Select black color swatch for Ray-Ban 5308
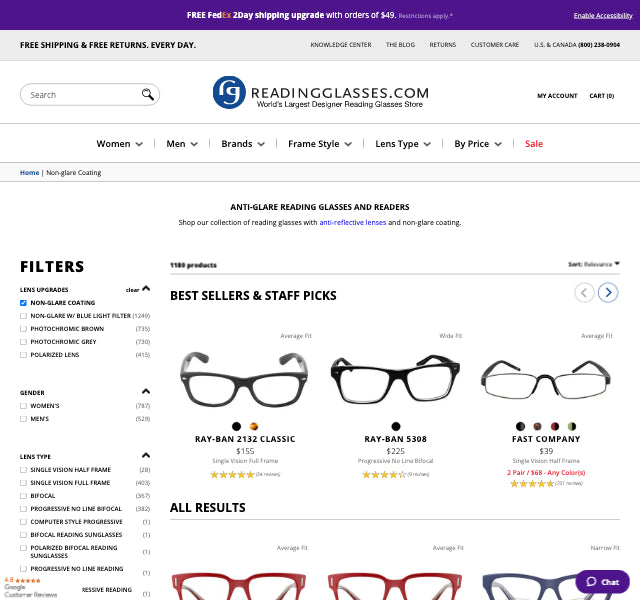 [x=396, y=426]
